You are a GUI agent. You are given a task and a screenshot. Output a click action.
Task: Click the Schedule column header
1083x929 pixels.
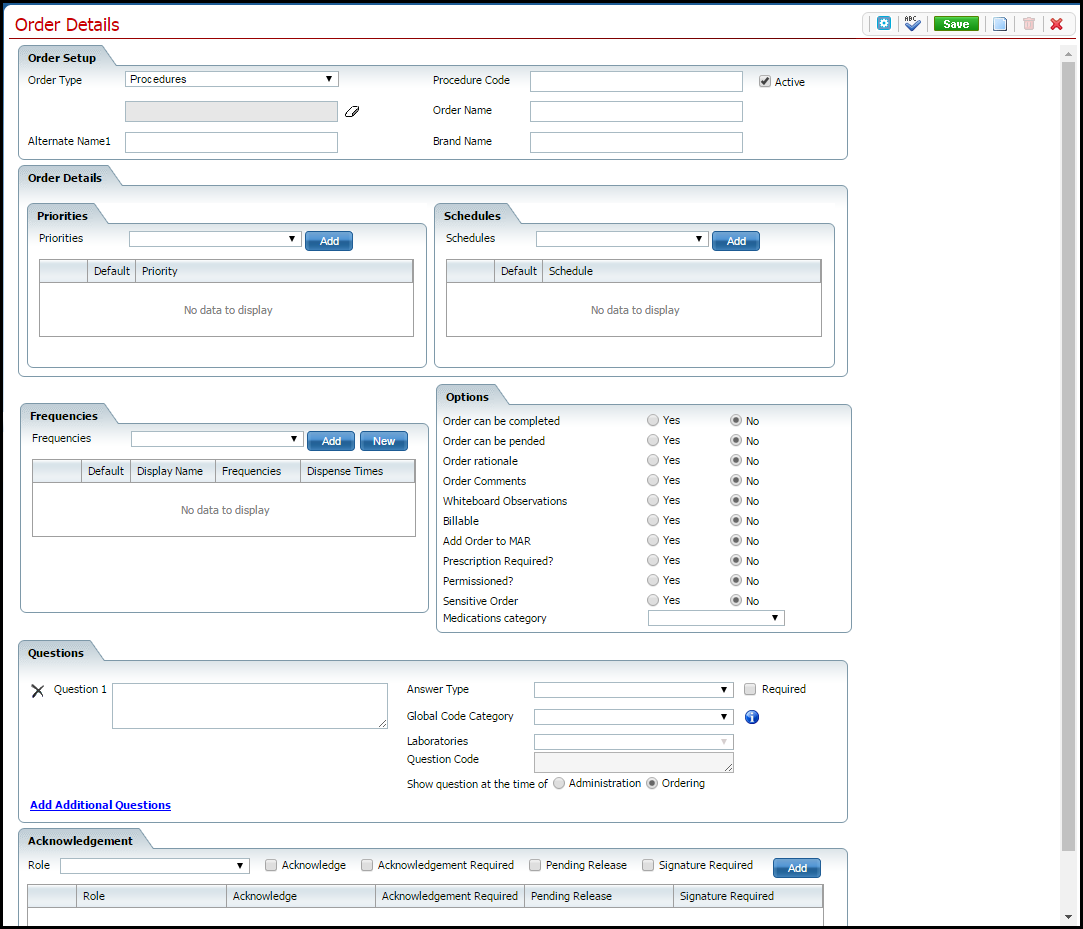pos(682,271)
